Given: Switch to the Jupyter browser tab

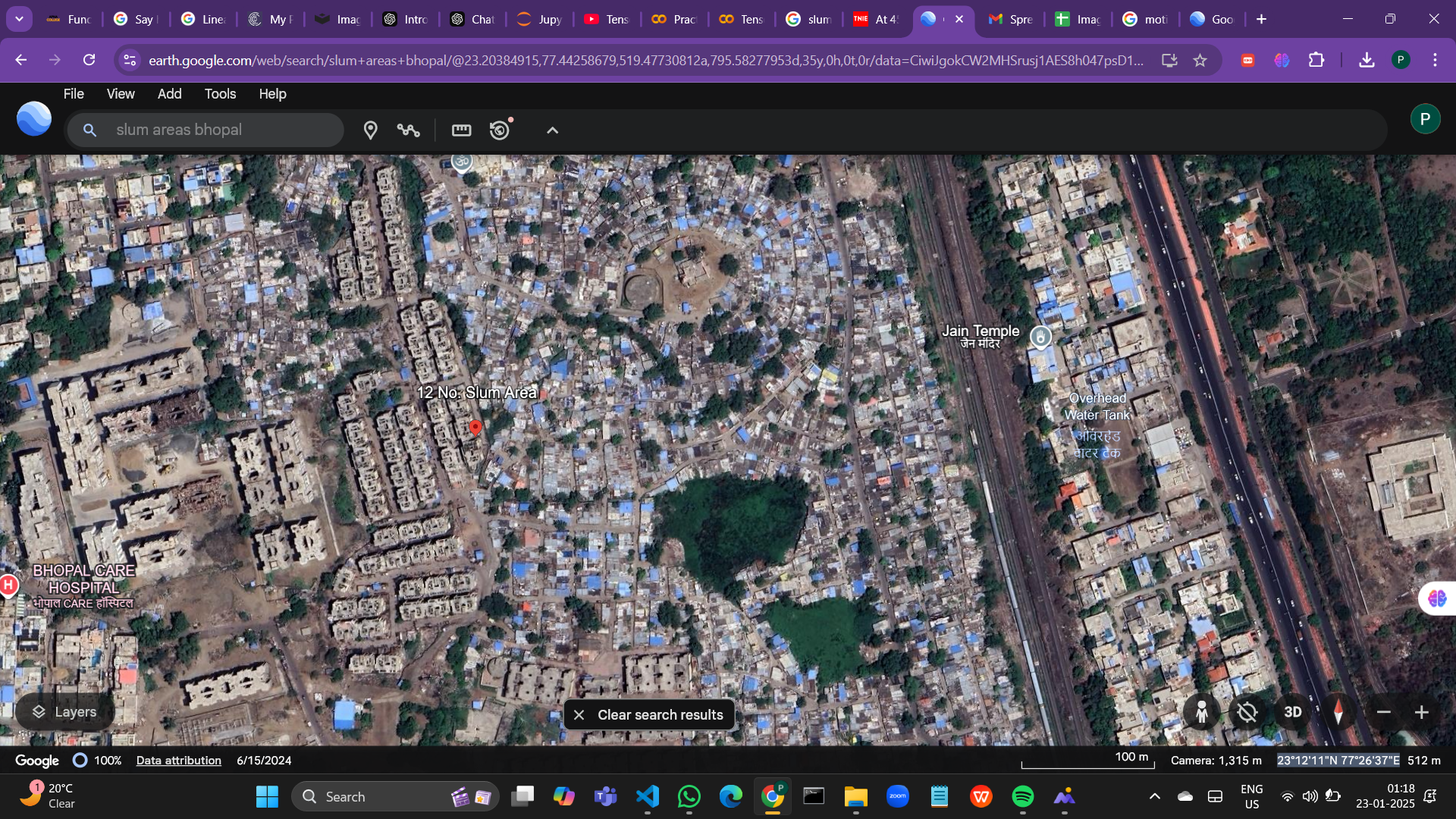Looking at the screenshot, I should [x=541, y=19].
